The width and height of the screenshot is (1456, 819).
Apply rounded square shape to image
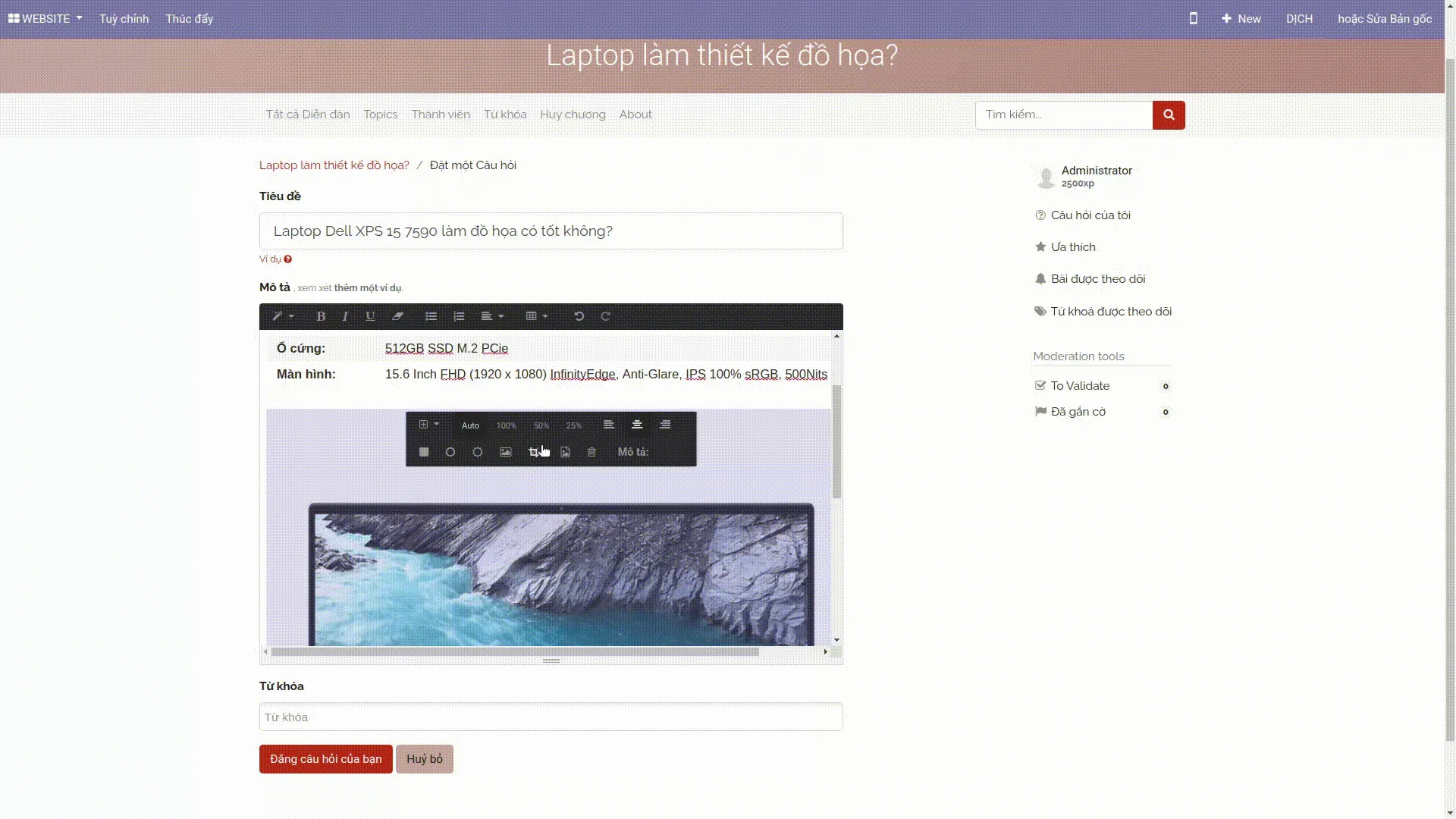click(x=424, y=452)
